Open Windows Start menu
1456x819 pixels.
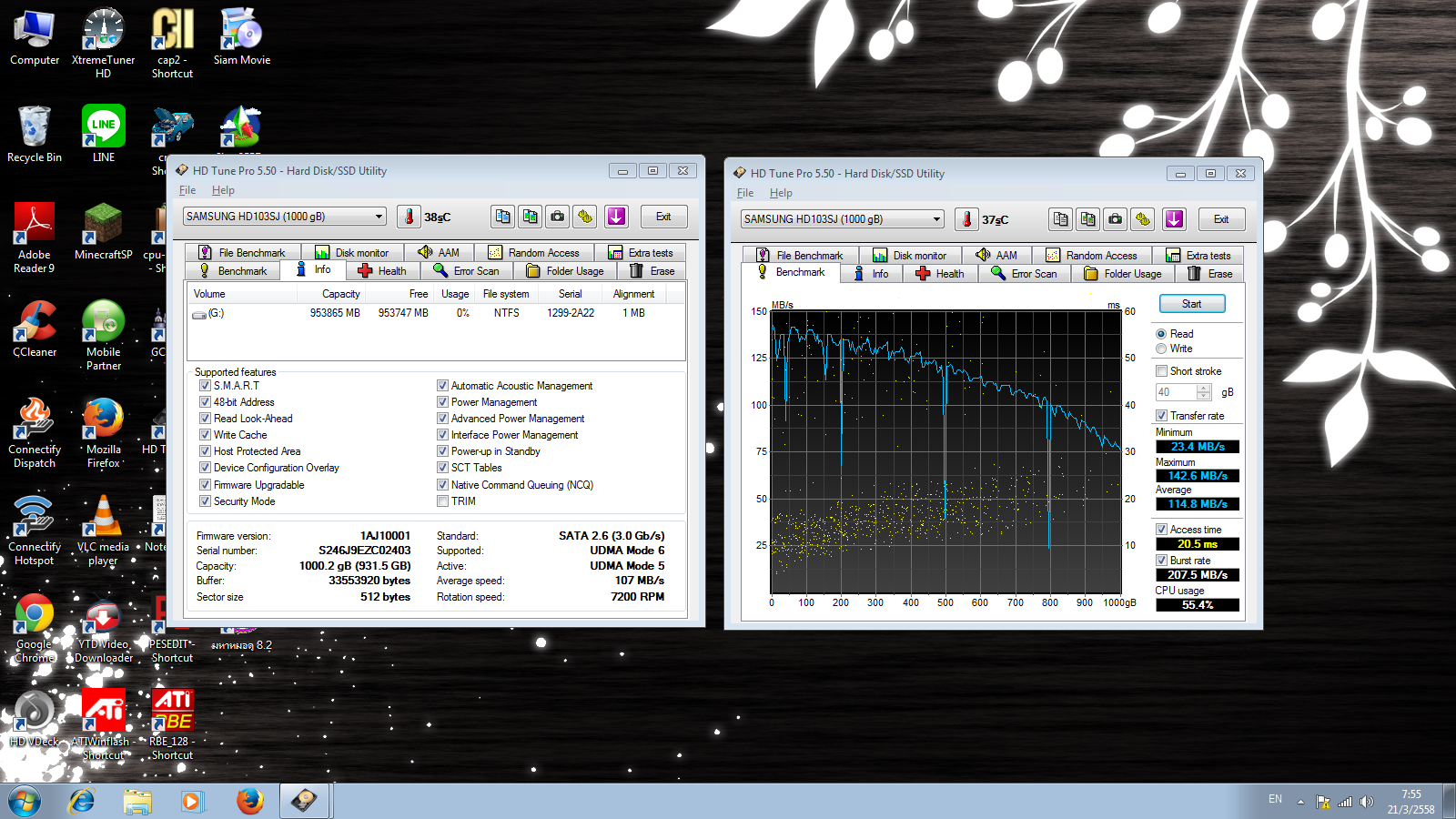(x=25, y=801)
